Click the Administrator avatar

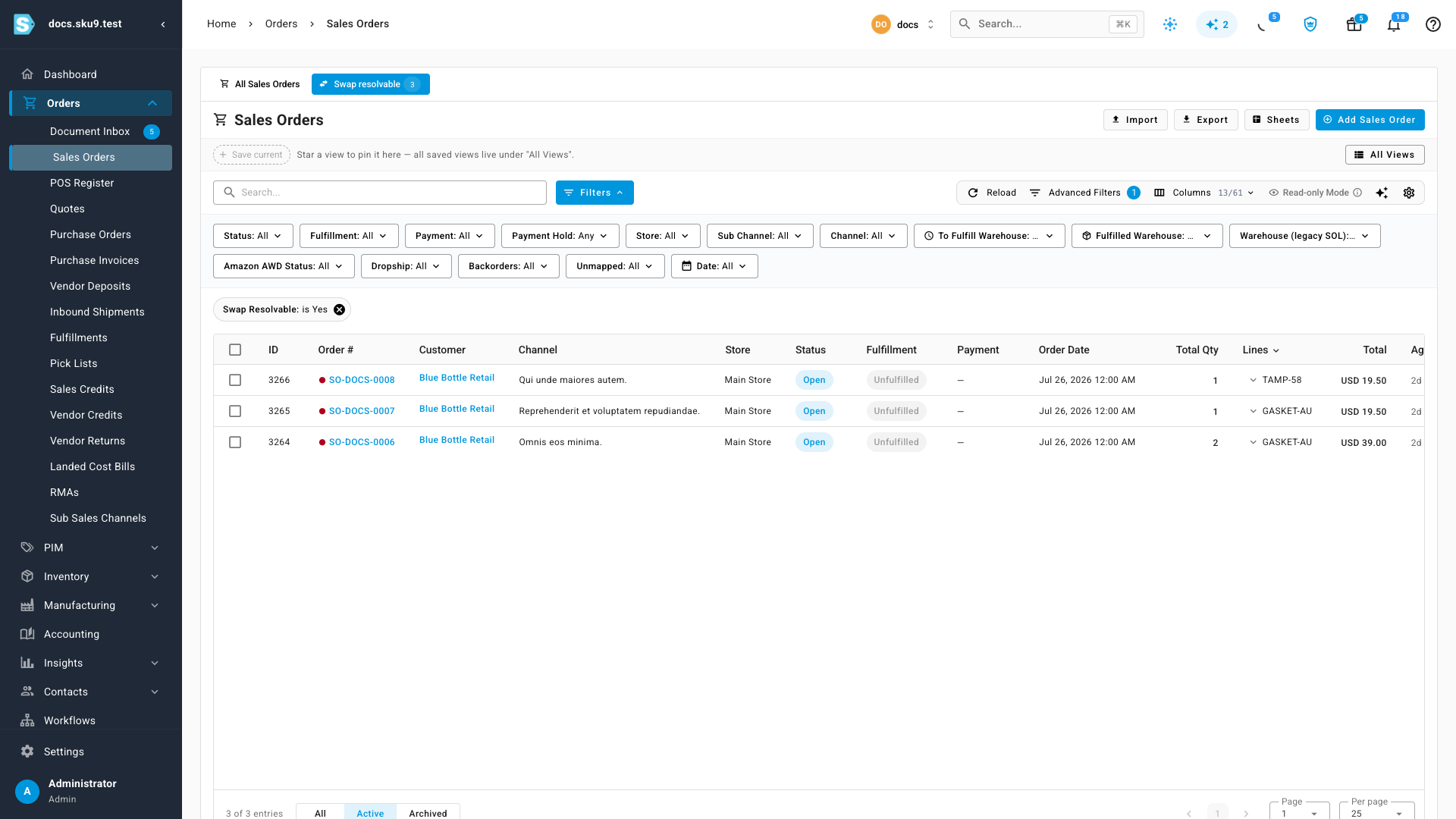27,791
